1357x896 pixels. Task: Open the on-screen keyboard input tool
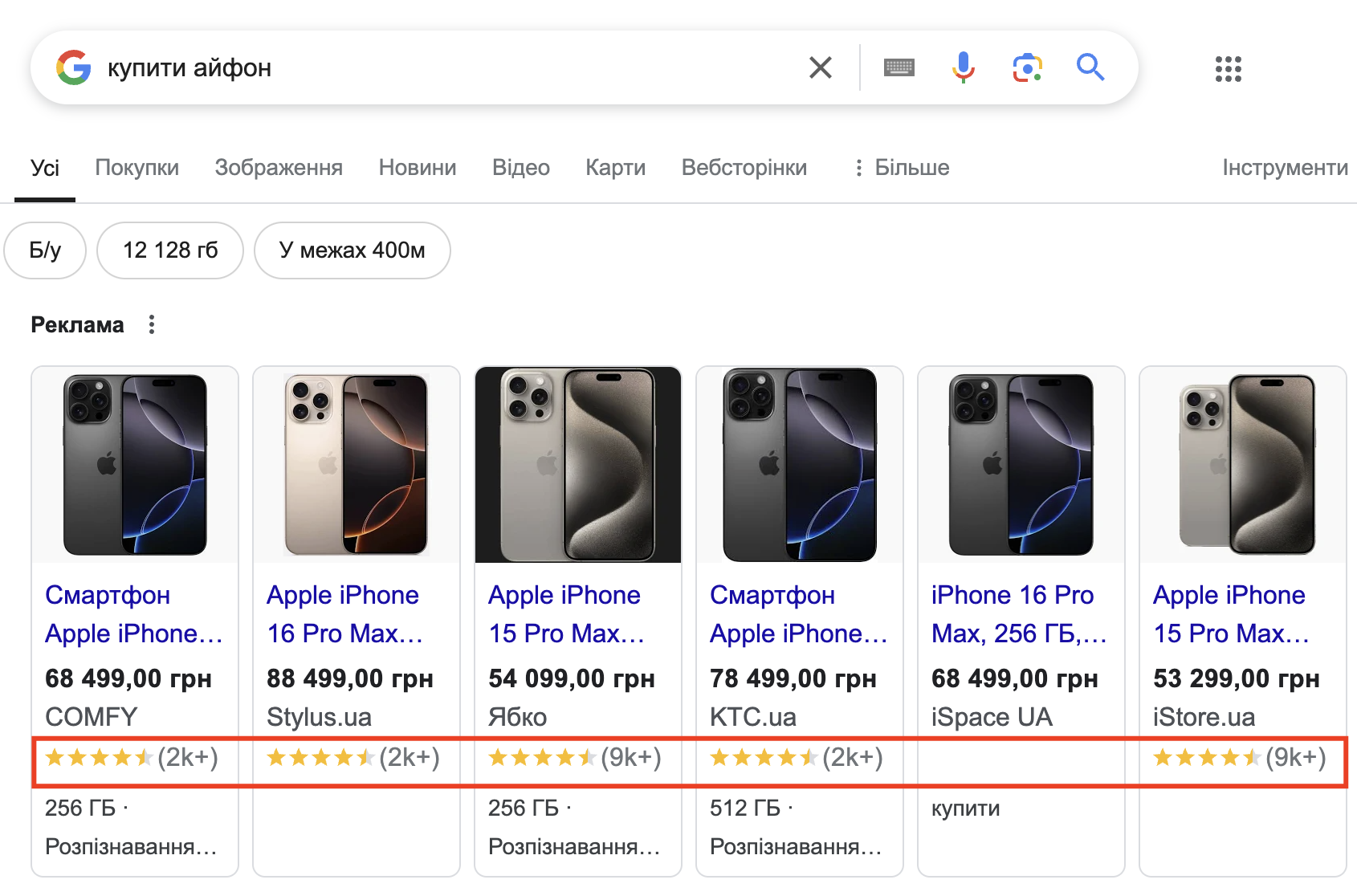(x=899, y=67)
